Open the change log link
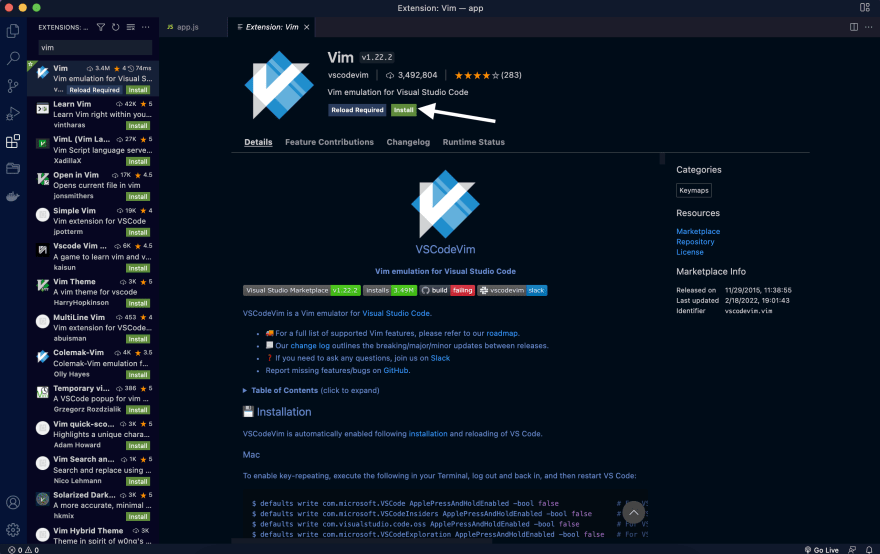This screenshot has width=880, height=554. pyautogui.click(x=310, y=346)
